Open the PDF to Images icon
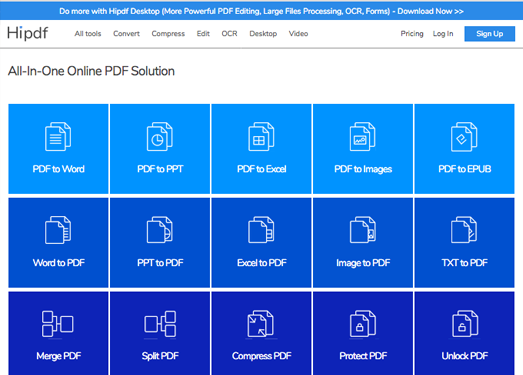The image size is (523, 375). coord(363,136)
